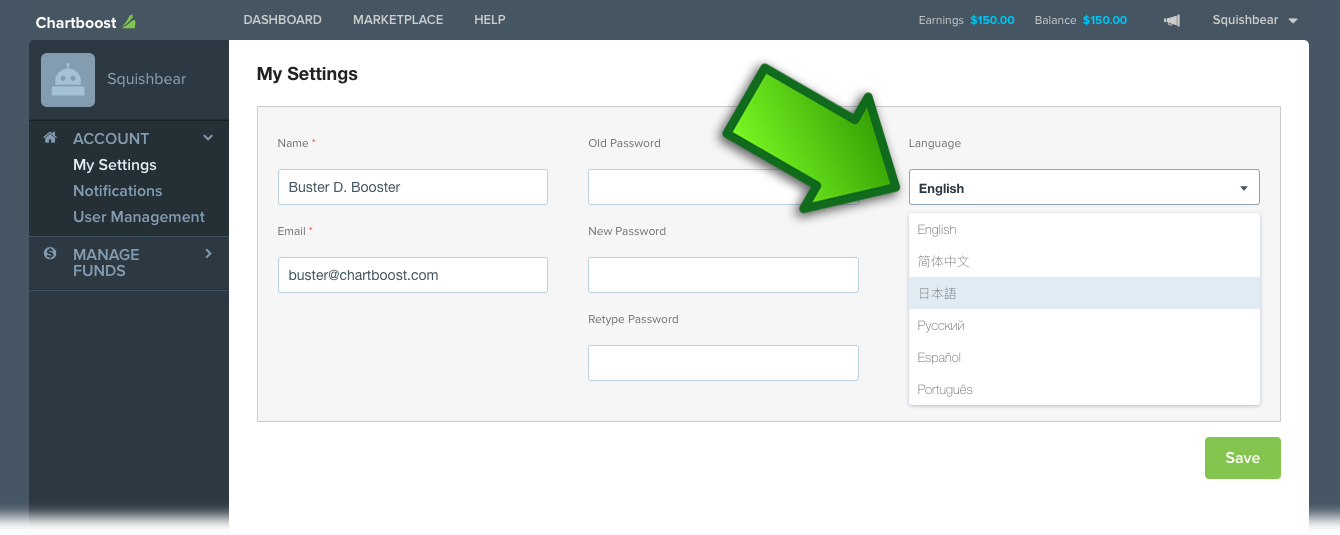
Task: Click the Balance $150.00 amount
Action: click(x=1105, y=20)
